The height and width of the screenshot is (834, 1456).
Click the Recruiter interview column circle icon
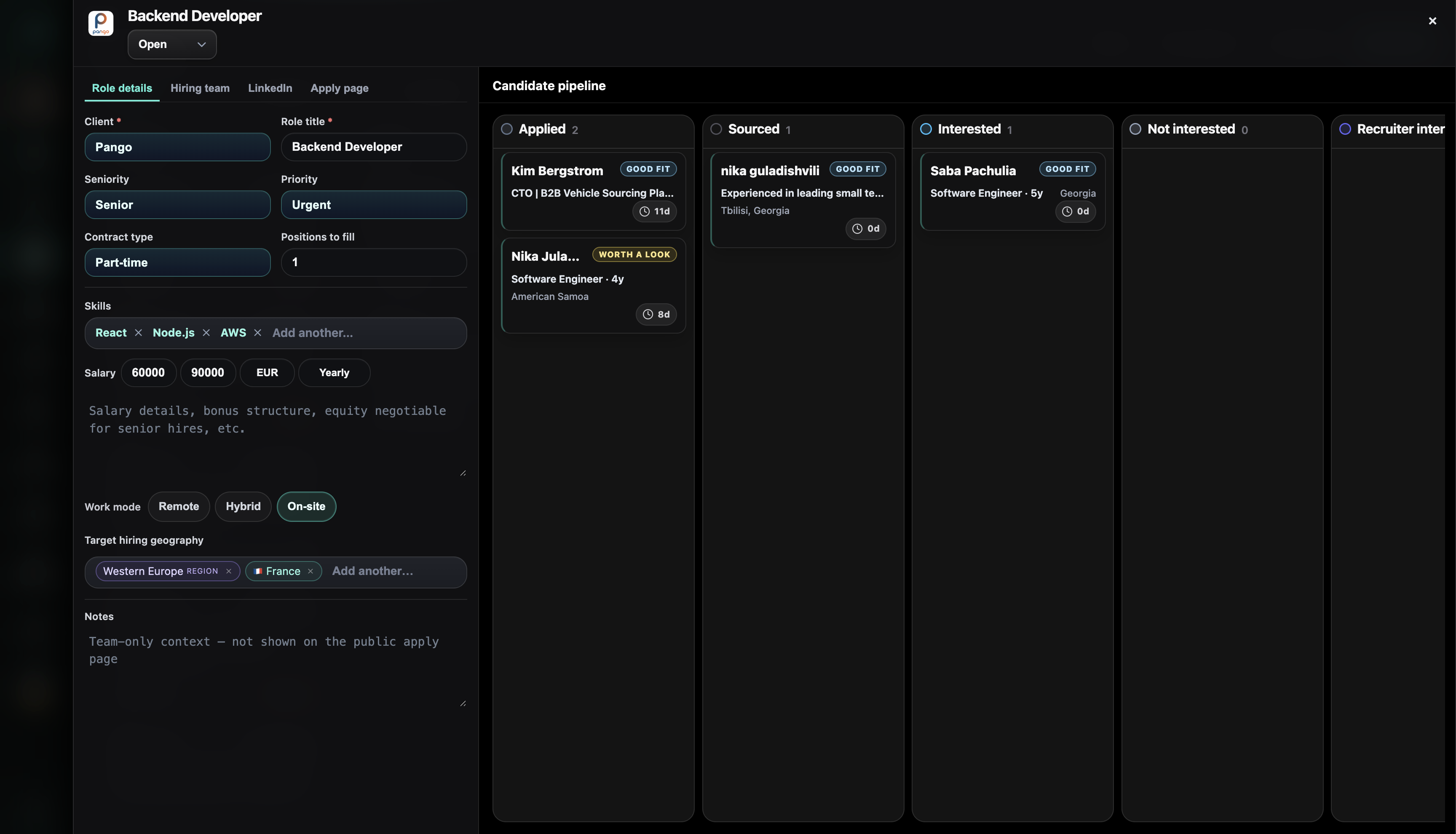(x=1345, y=129)
